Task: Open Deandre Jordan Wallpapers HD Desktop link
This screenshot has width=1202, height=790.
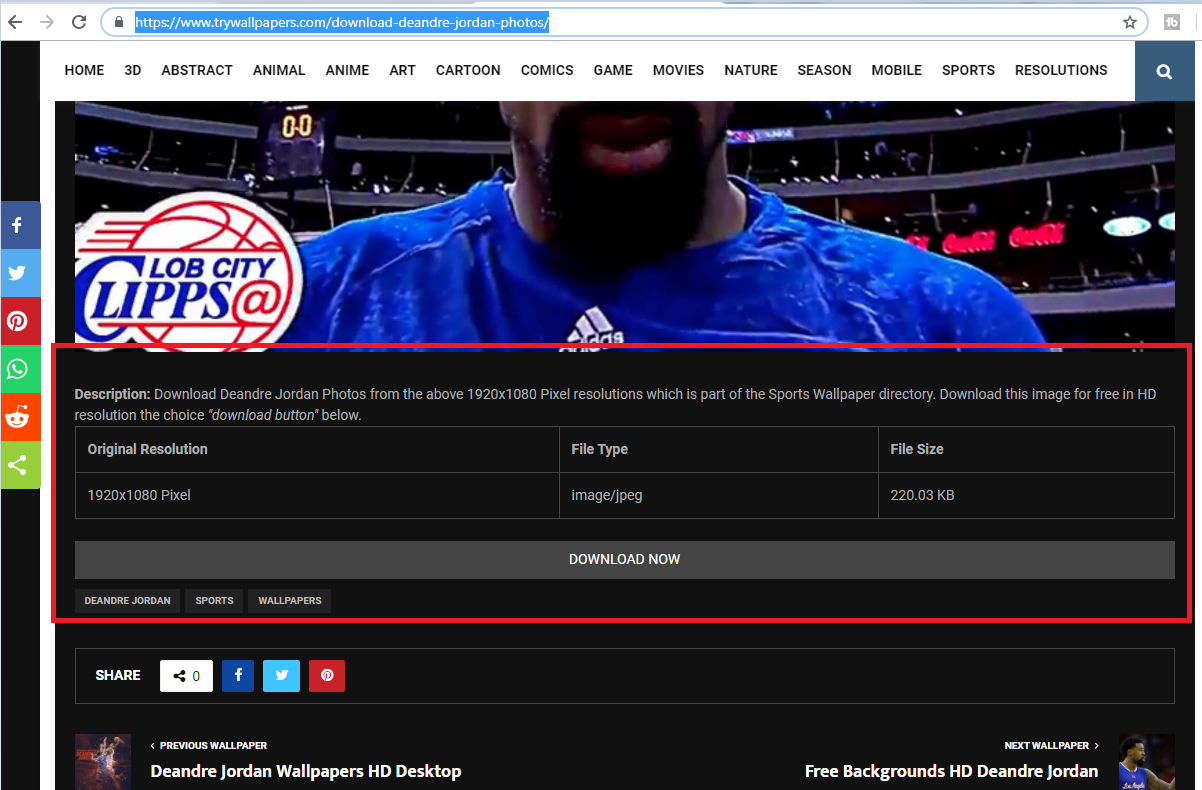Action: click(306, 771)
